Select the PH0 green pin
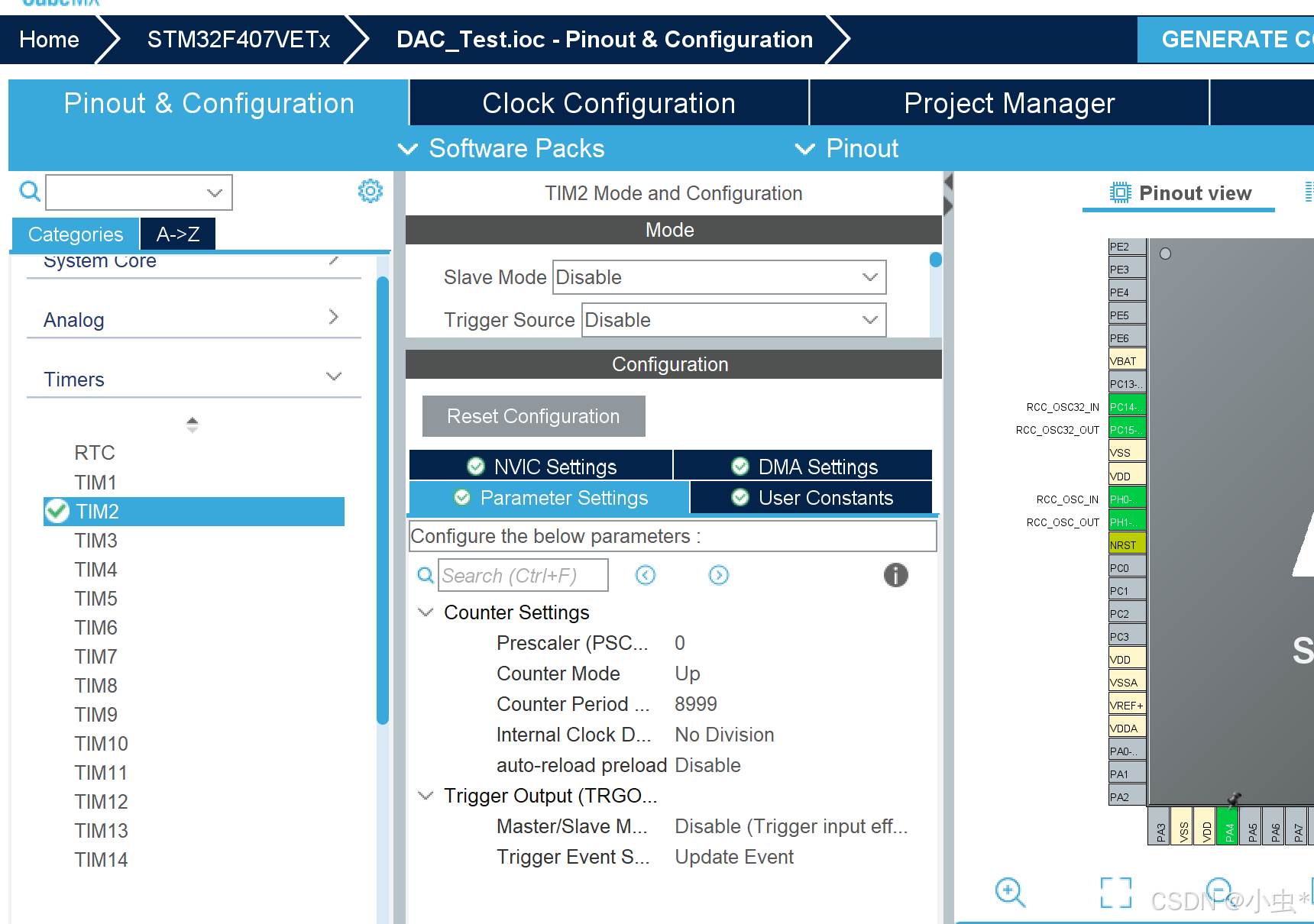This screenshot has height=924, width=1314. [1127, 499]
